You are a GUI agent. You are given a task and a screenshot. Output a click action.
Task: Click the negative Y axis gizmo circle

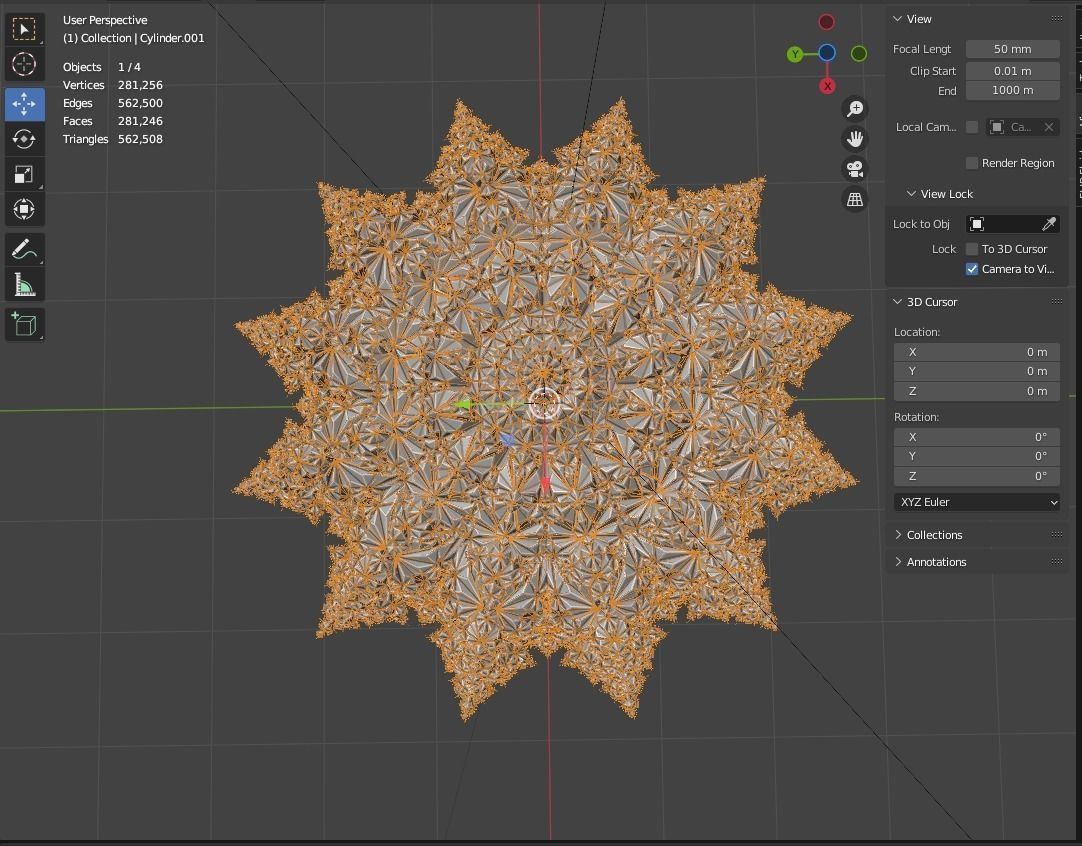859,53
